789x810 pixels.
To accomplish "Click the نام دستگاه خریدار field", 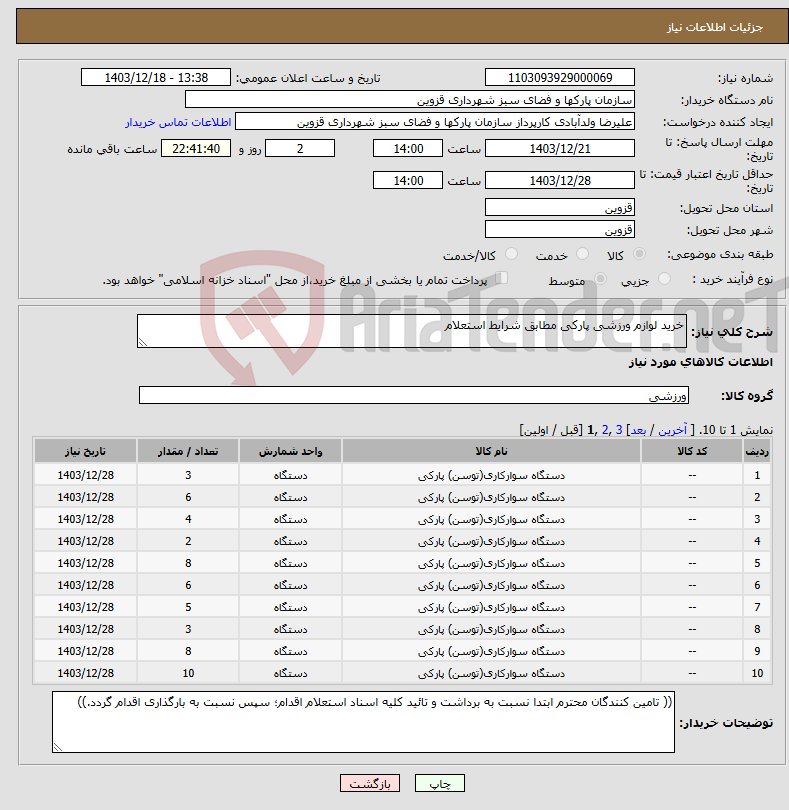I will [410, 100].
